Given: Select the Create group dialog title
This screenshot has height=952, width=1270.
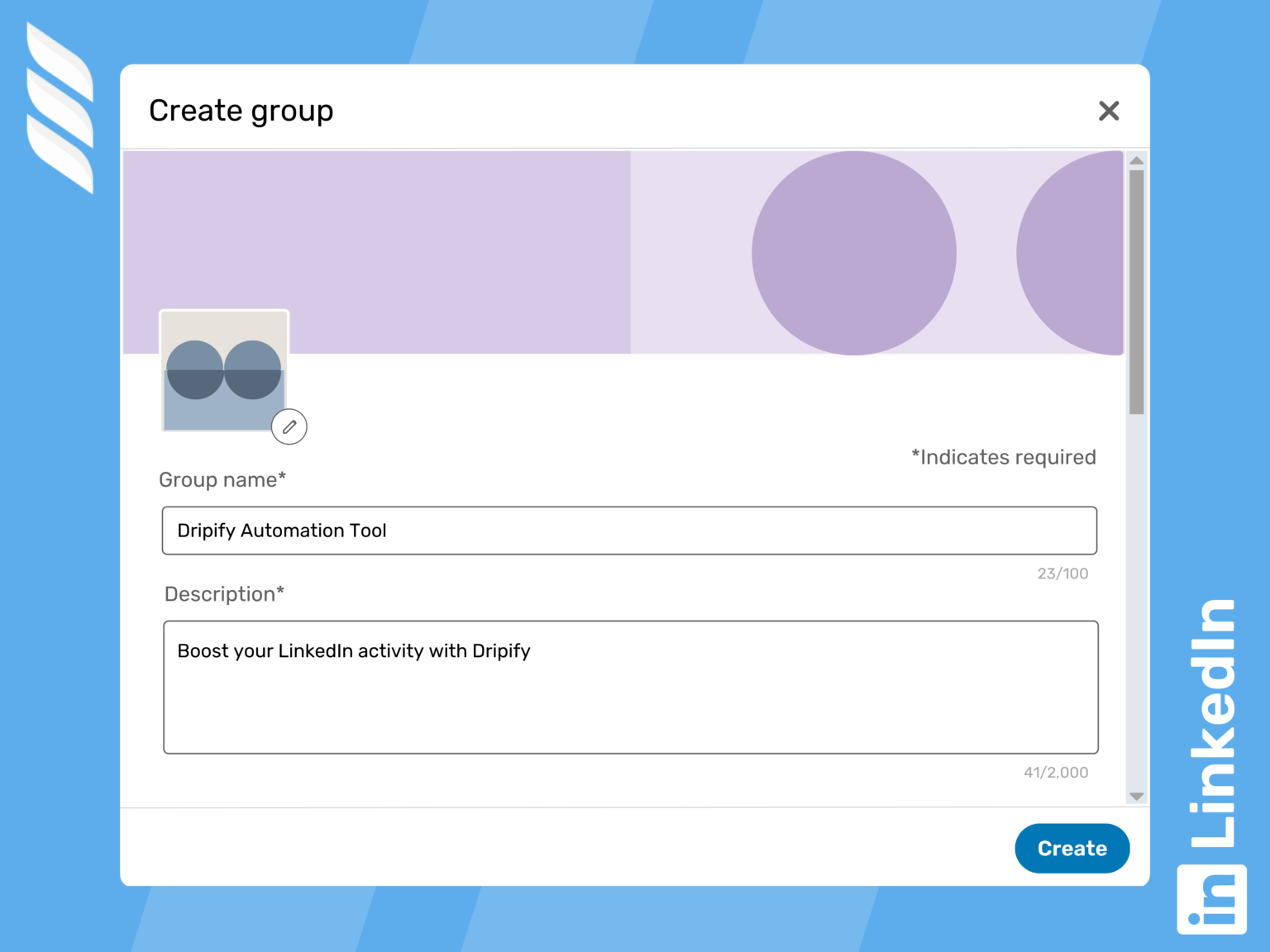Looking at the screenshot, I should [241, 110].
